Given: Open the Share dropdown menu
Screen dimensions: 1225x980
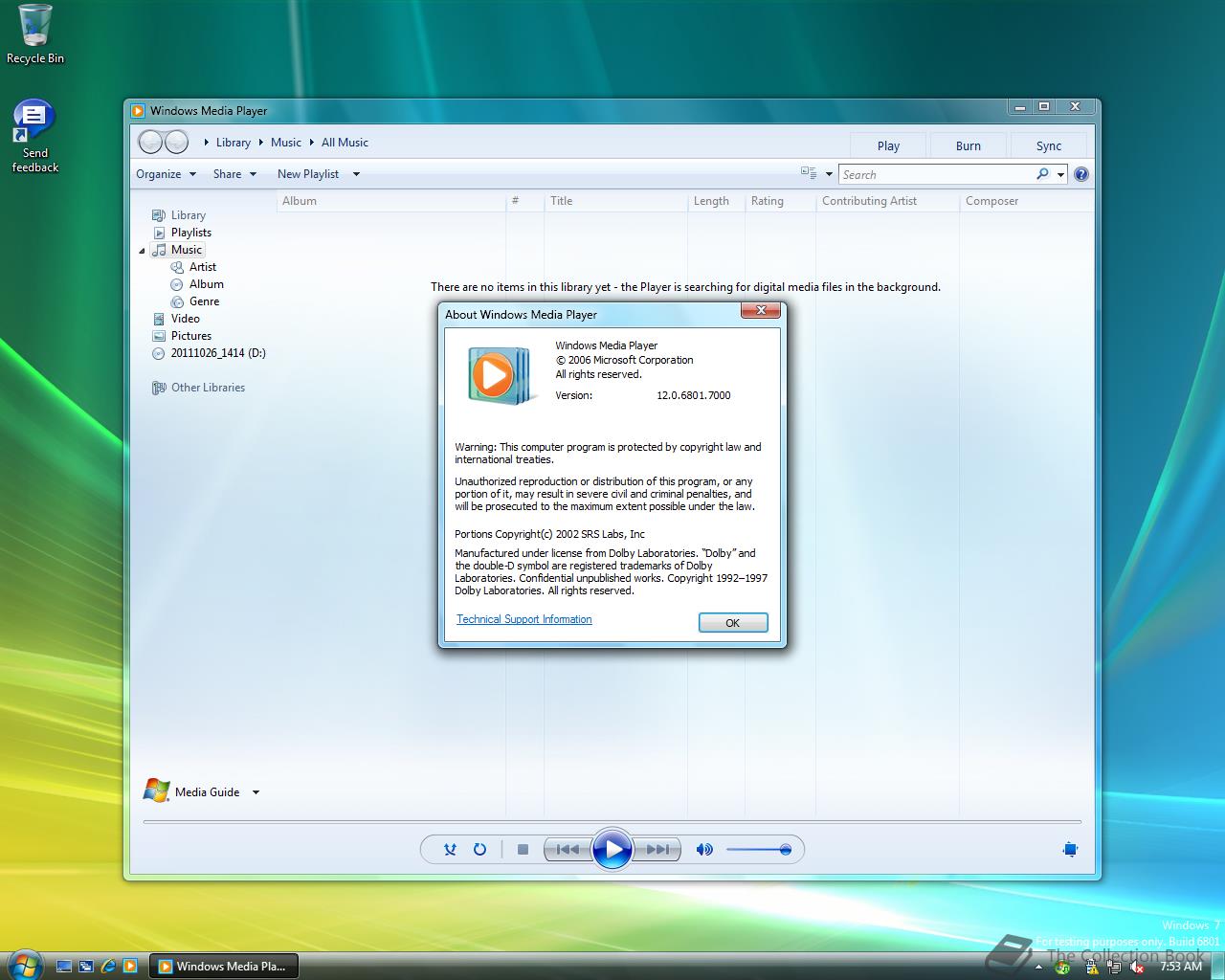Looking at the screenshot, I should point(234,174).
